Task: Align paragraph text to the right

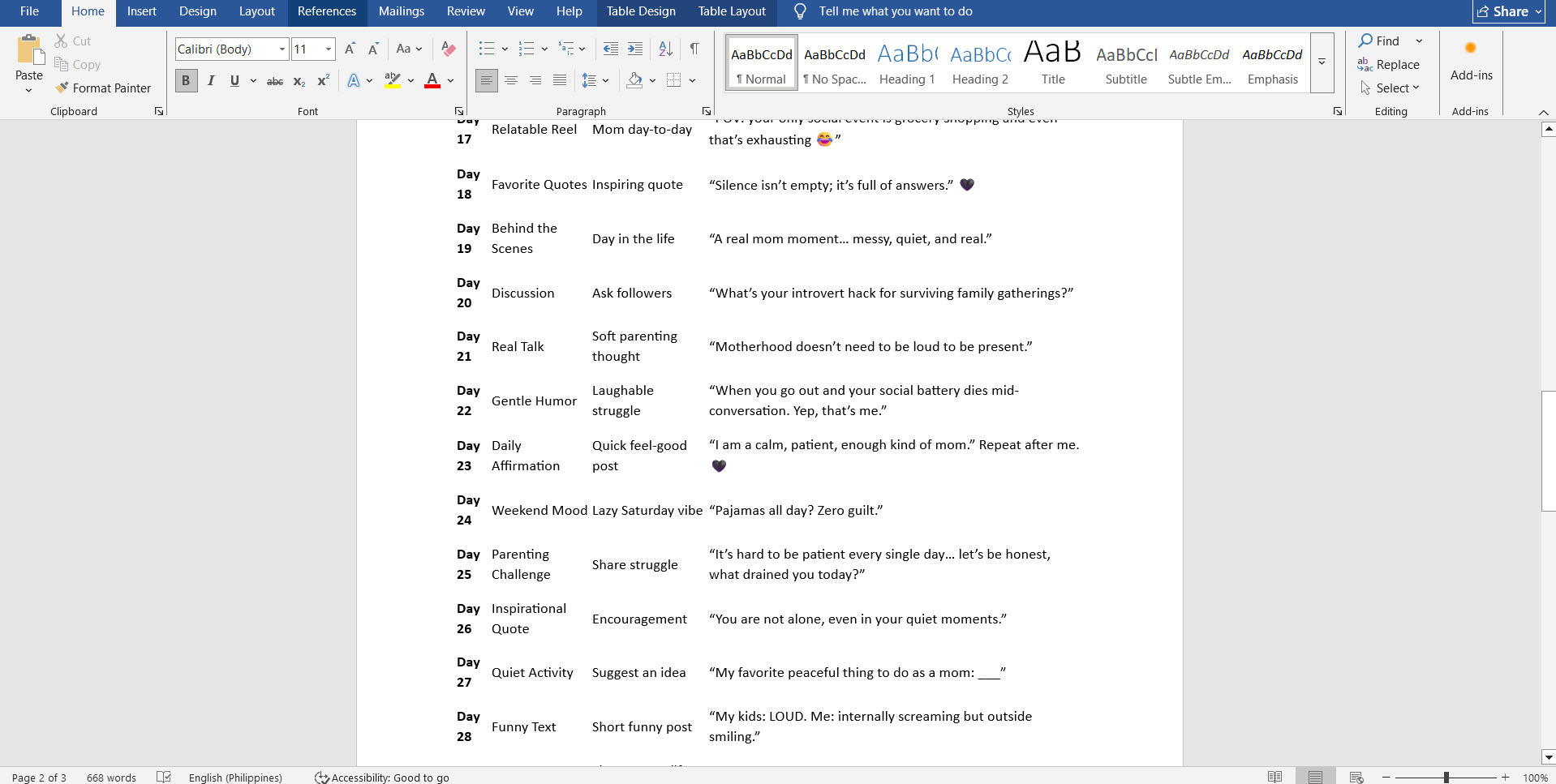Action: 535,80
